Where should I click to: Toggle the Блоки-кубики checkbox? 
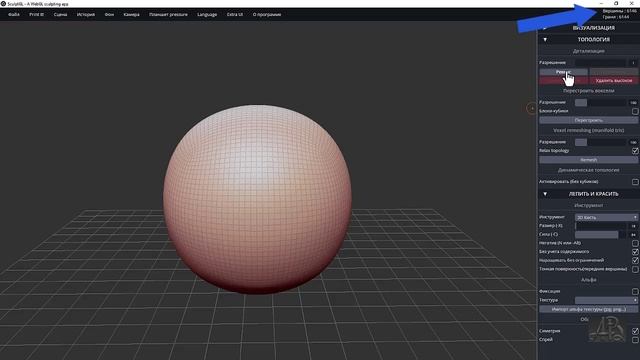[635, 111]
